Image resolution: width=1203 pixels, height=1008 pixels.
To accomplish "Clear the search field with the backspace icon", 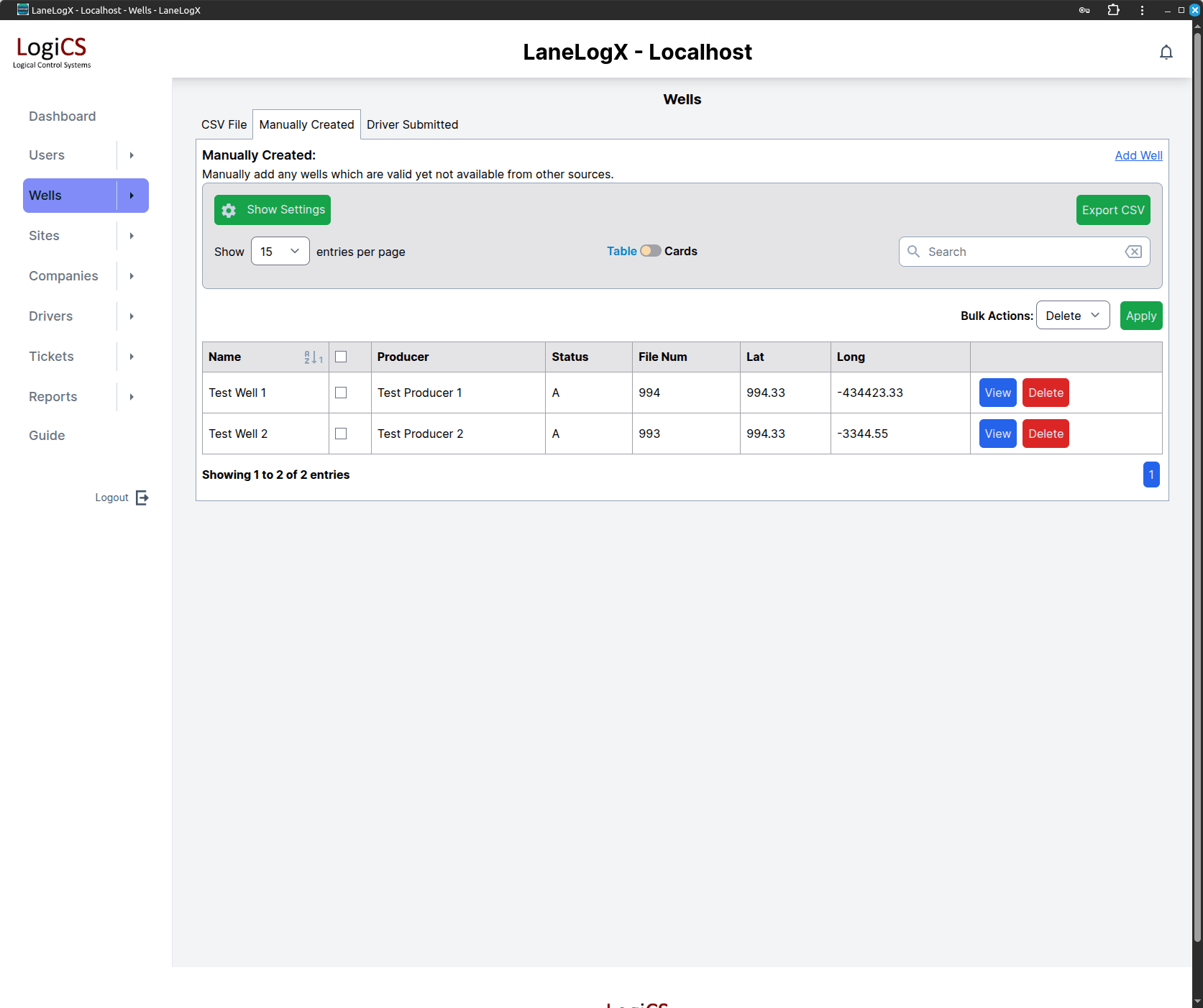I will (1133, 252).
